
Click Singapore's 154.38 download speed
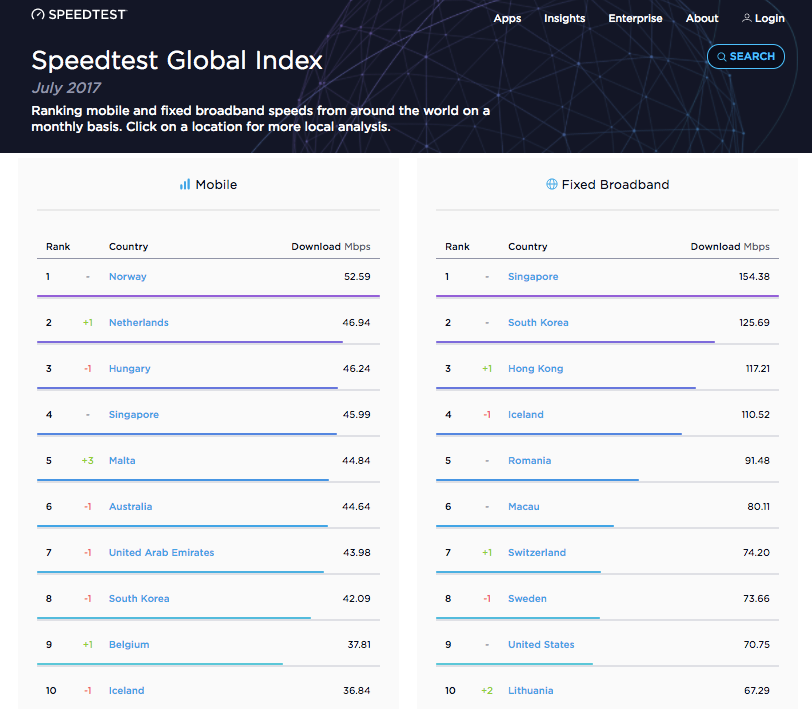click(x=754, y=277)
